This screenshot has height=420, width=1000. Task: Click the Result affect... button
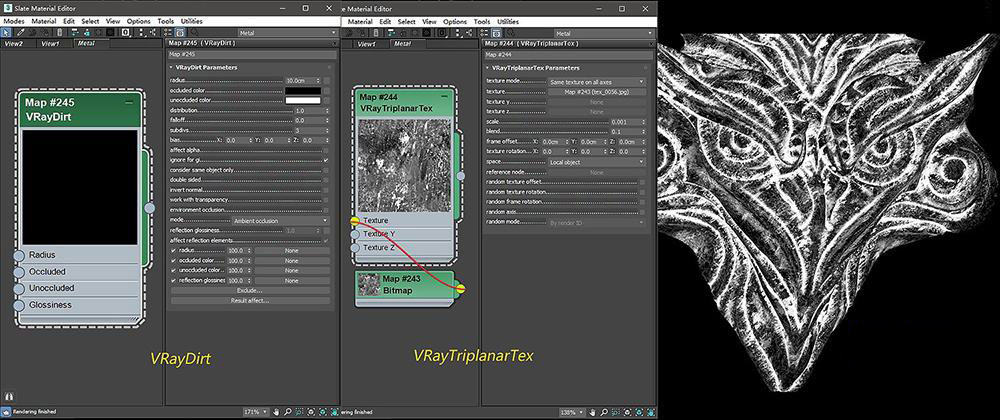click(x=250, y=300)
